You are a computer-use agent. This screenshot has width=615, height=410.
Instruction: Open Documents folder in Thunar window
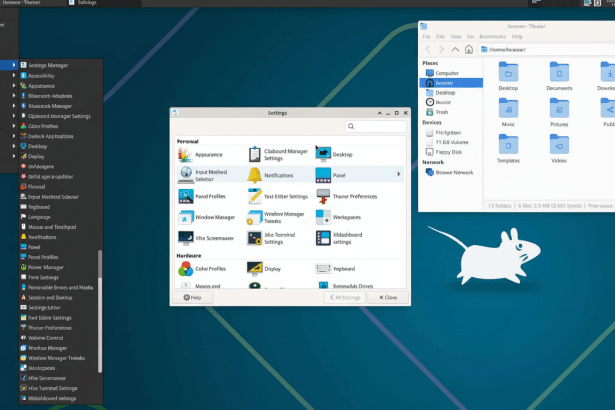pyautogui.click(x=559, y=77)
